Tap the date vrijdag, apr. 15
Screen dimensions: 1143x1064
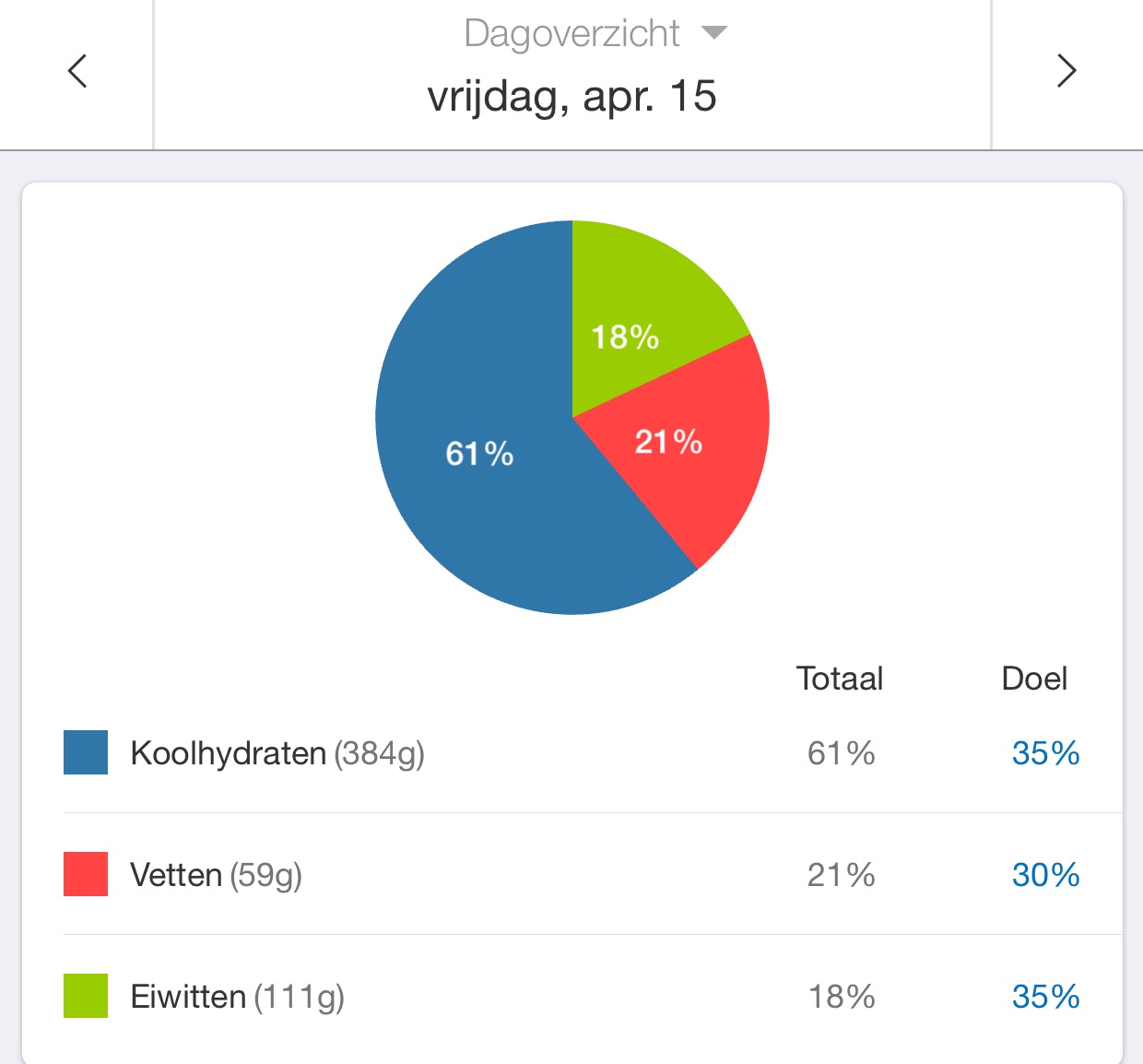coord(571,97)
